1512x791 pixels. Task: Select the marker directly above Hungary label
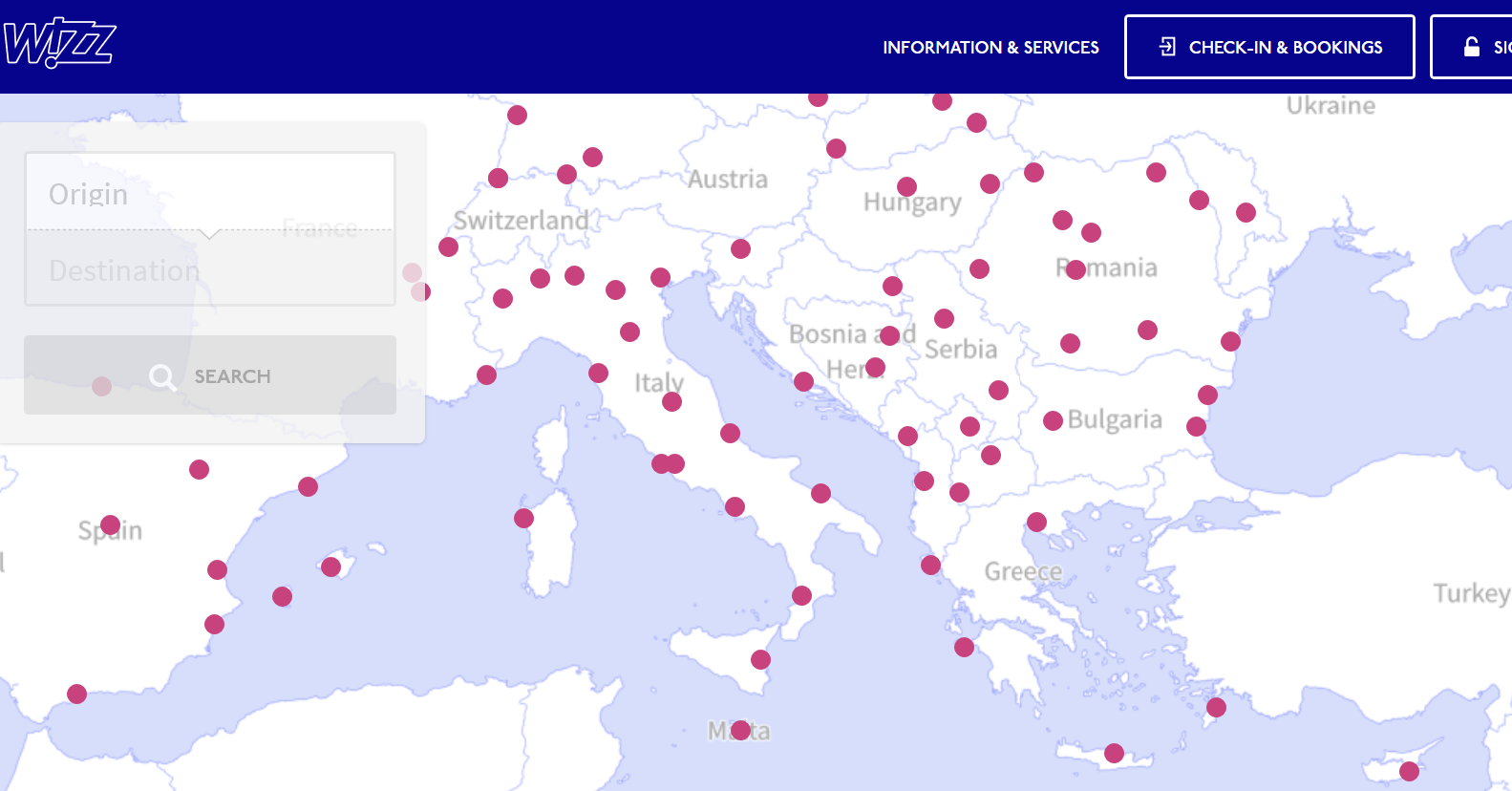click(x=906, y=186)
